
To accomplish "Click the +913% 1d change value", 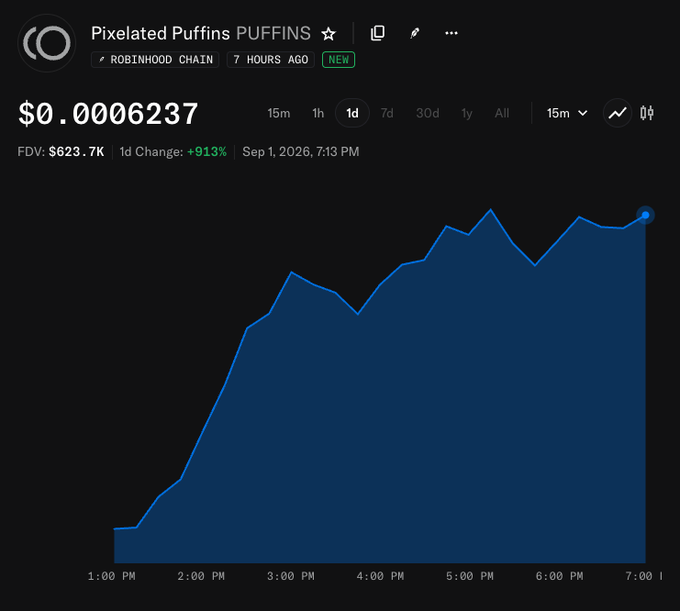I will (x=207, y=152).
